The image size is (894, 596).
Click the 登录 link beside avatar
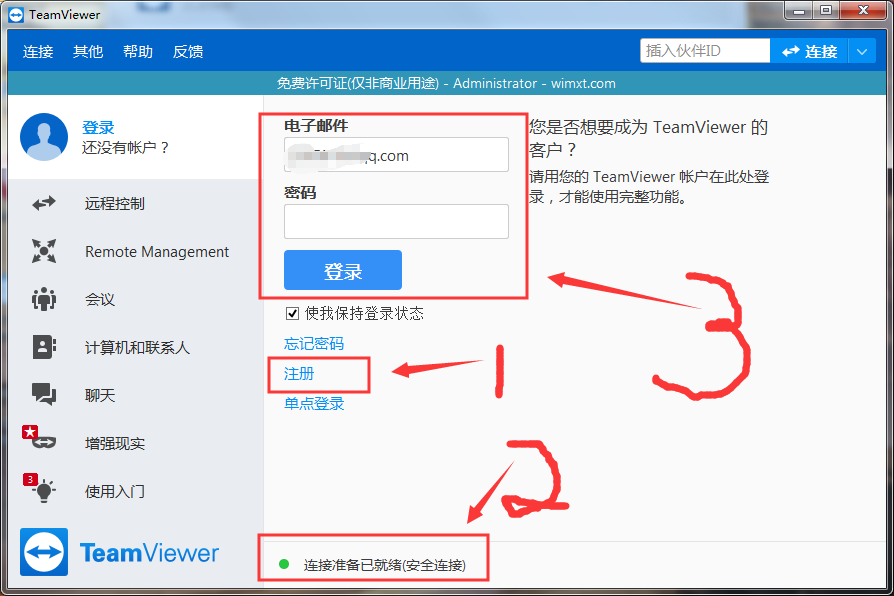tap(98, 127)
